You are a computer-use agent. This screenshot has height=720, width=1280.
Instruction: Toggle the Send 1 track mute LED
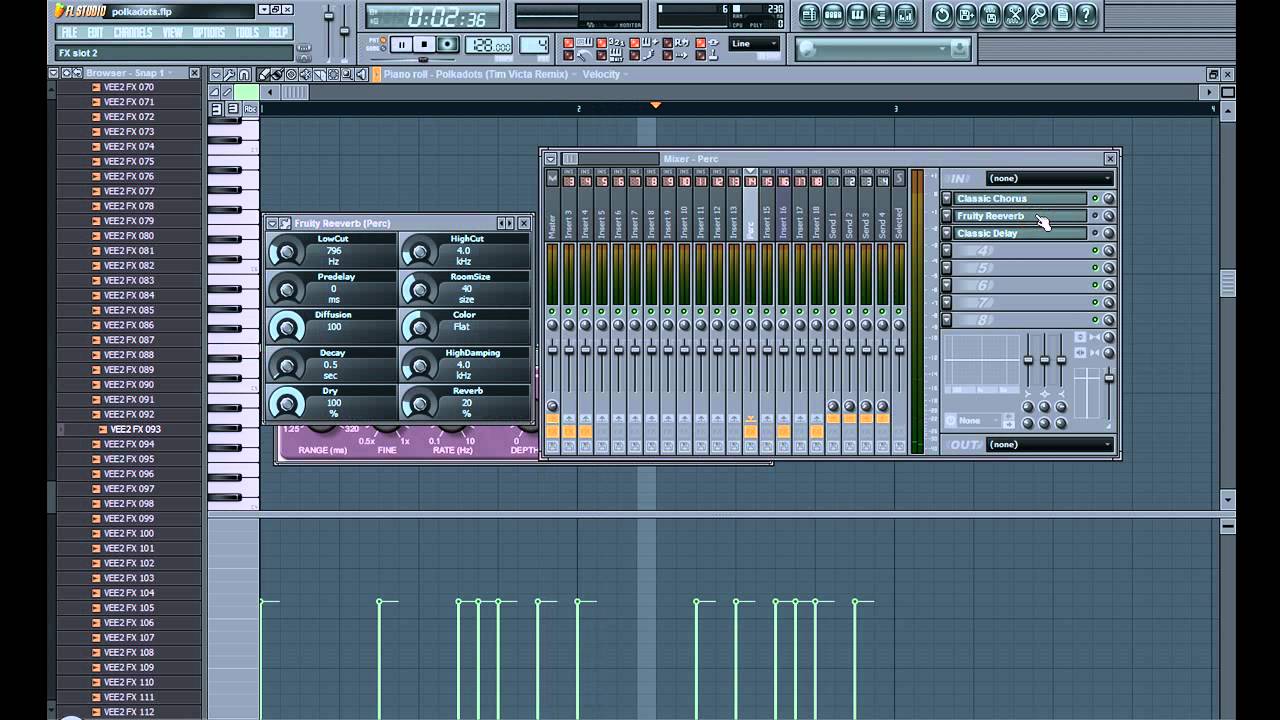click(833, 311)
